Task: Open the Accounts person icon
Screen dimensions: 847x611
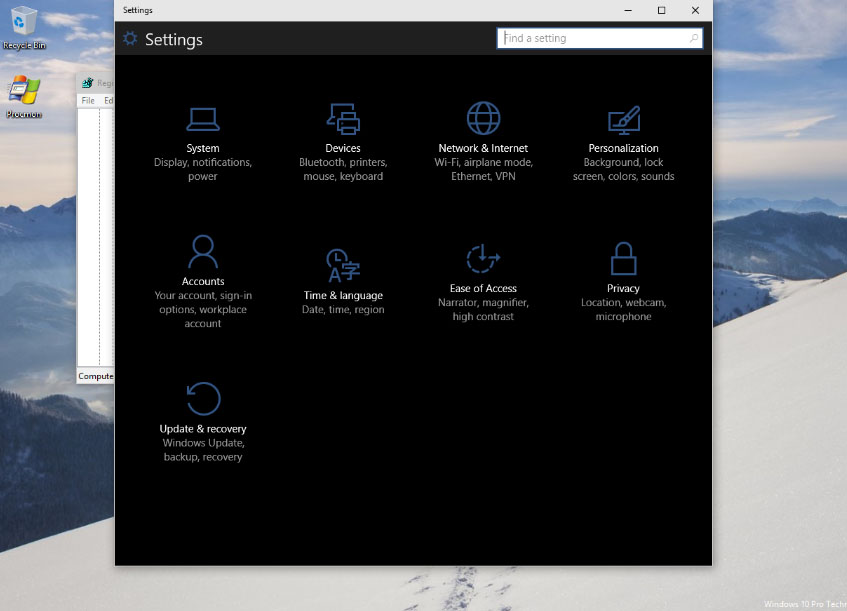Action: click(x=203, y=251)
